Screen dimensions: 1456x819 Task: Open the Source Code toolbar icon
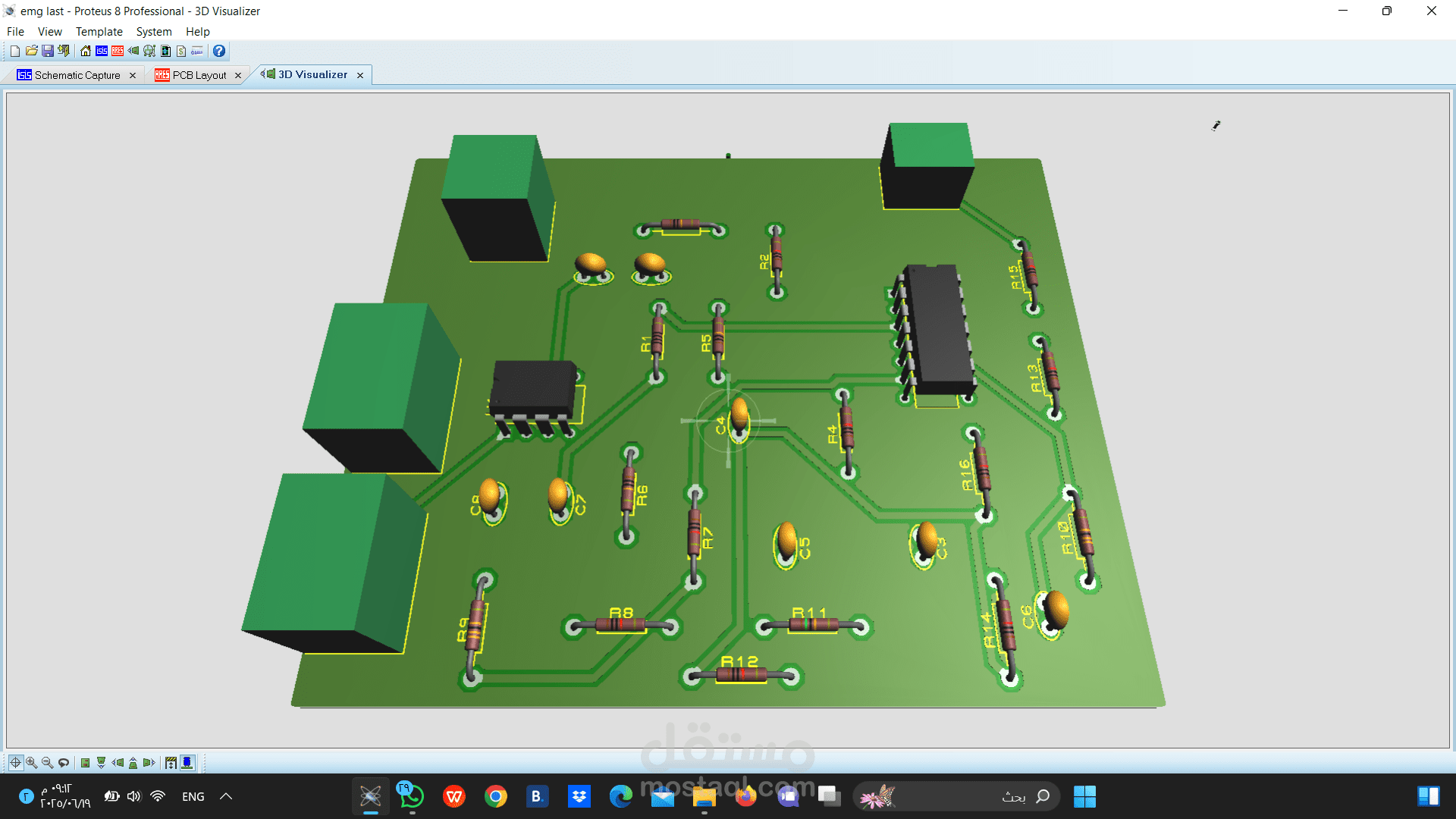coord(197,51)
